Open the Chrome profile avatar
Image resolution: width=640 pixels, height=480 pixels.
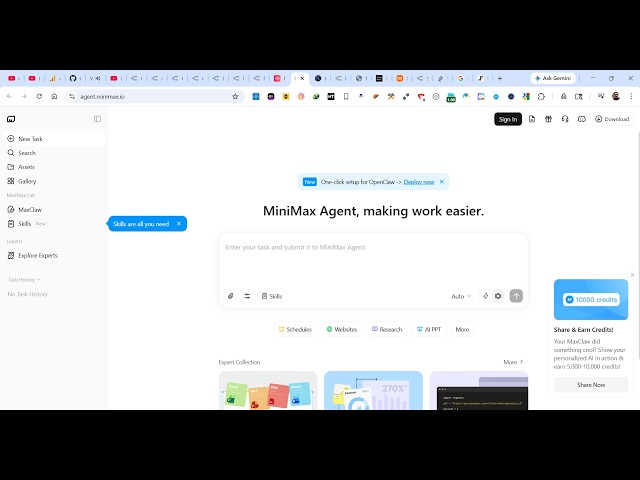(616, 96)
